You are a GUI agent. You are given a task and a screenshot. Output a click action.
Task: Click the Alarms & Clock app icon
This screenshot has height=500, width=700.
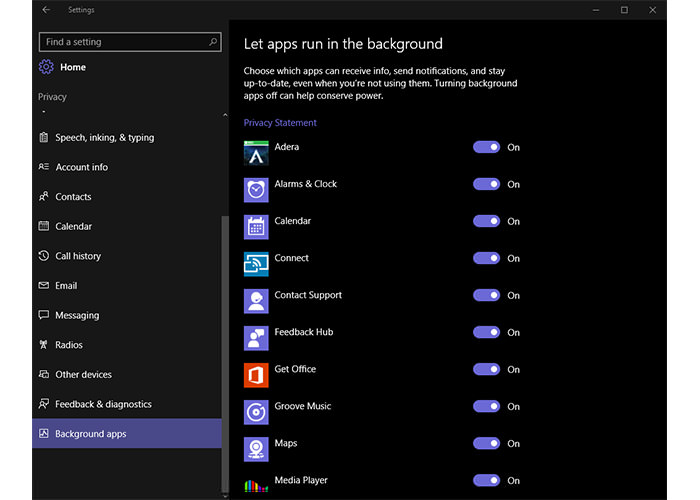click(x=256, y=190)
